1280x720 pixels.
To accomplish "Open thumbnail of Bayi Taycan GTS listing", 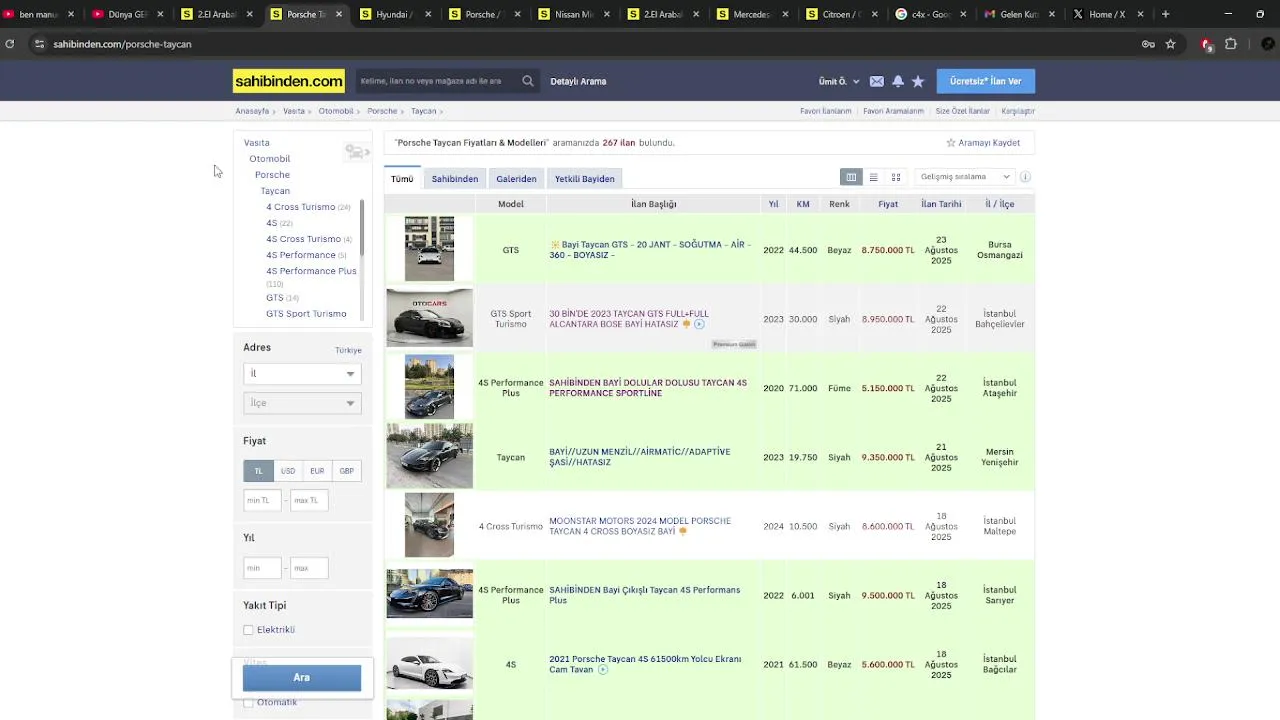I will pyautogui.click(x=429, y=249).
